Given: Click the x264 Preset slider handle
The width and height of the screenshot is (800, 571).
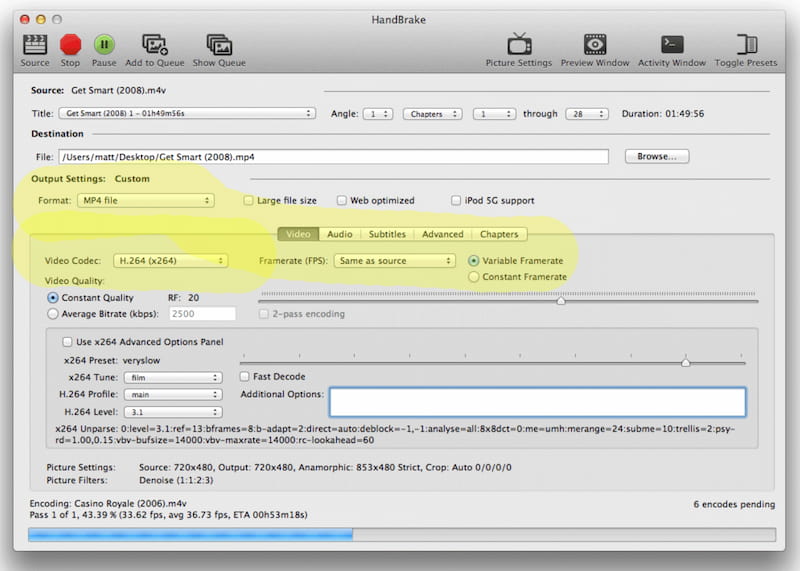Looking at the screenshot, I should pyautogui.click(x=686, y=362).
